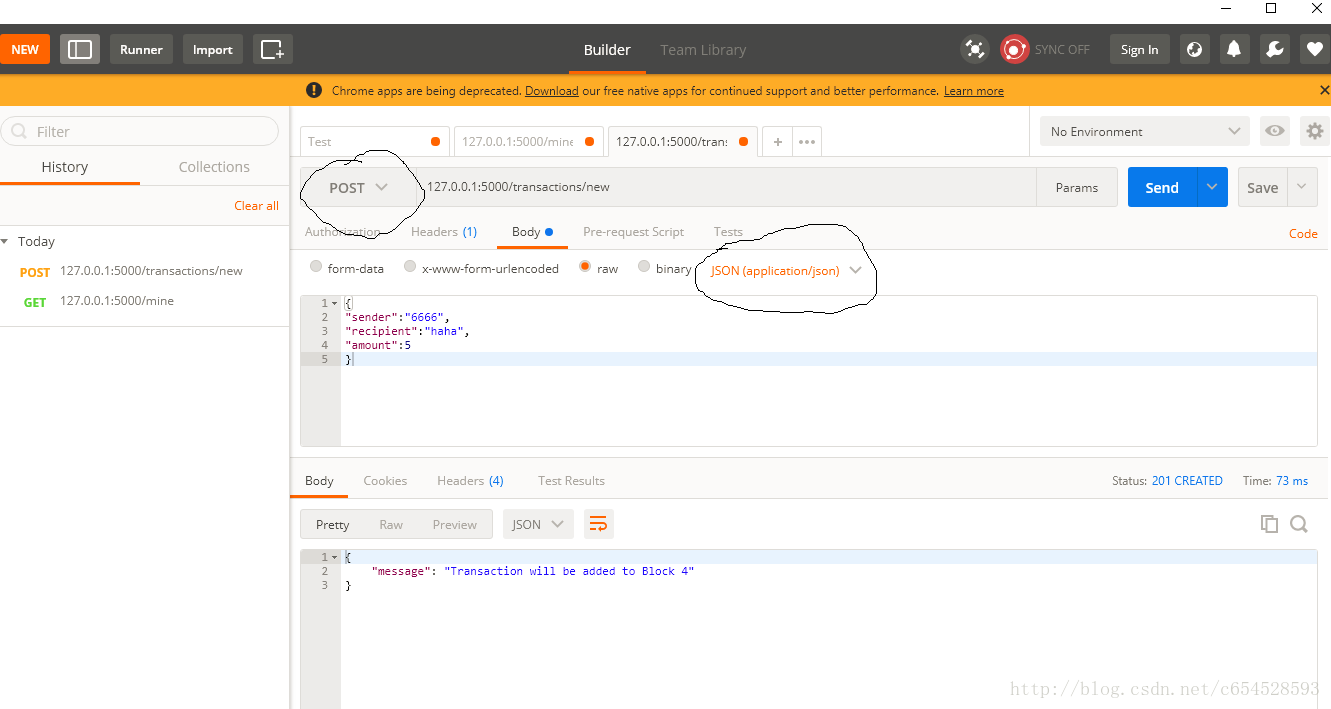This screenshot has height=709, width=1331.
Task: Click the Save button
Action: (1263, 187)
